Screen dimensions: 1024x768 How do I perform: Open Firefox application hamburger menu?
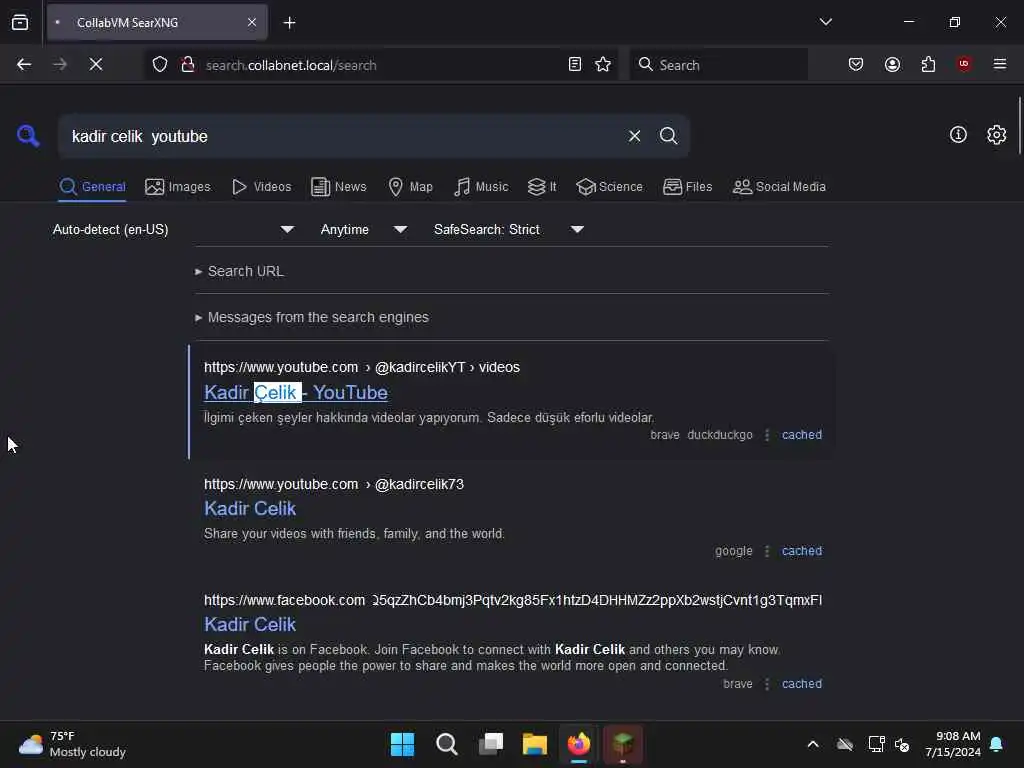(1000, 64)
